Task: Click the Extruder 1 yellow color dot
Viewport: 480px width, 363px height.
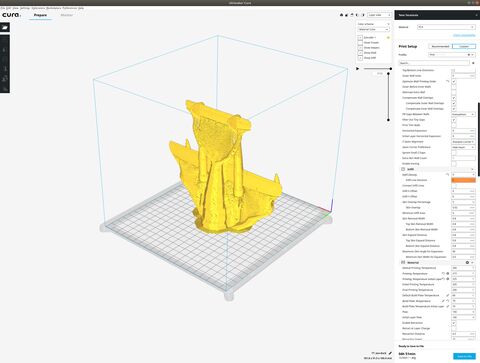Action: (x=388, y=38)
